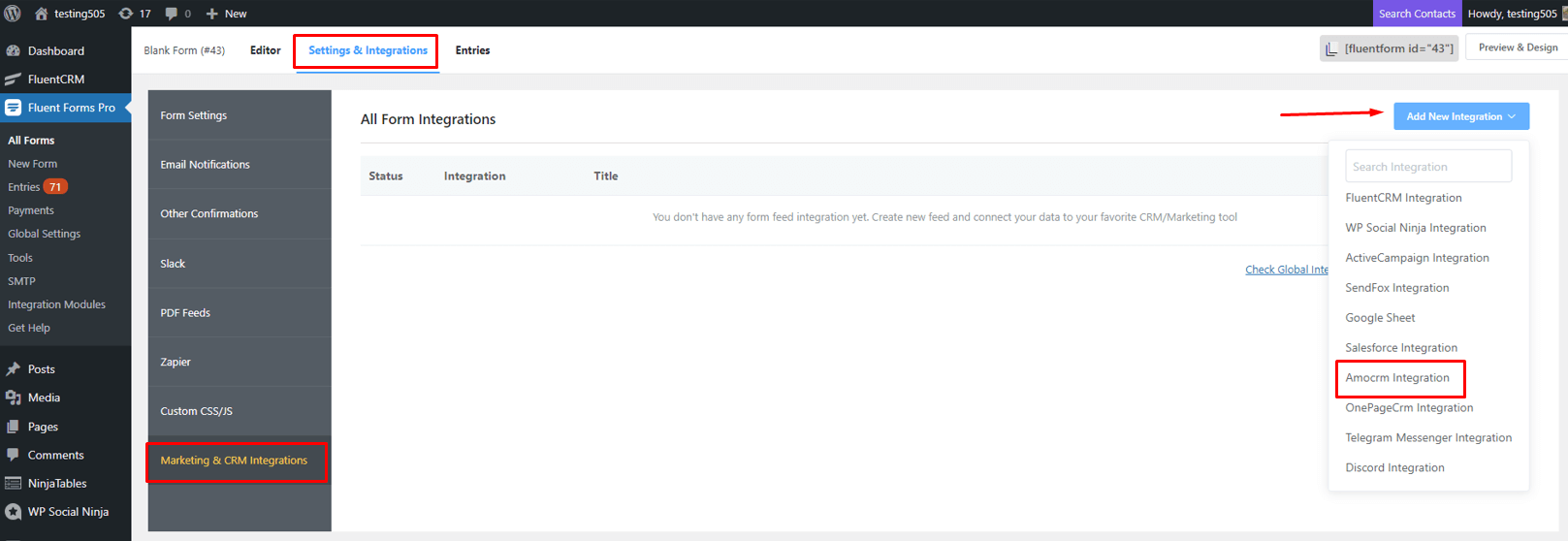Open the Editor tab

coord(266,50)
